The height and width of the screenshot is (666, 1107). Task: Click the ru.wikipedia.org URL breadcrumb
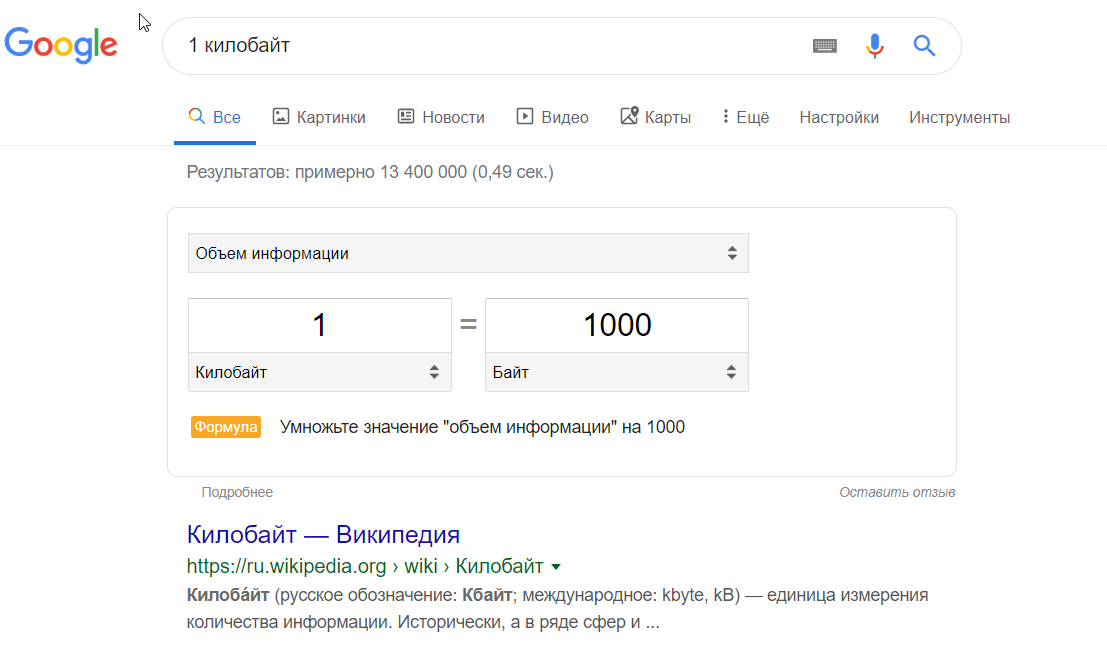click(x=365, y=566)
